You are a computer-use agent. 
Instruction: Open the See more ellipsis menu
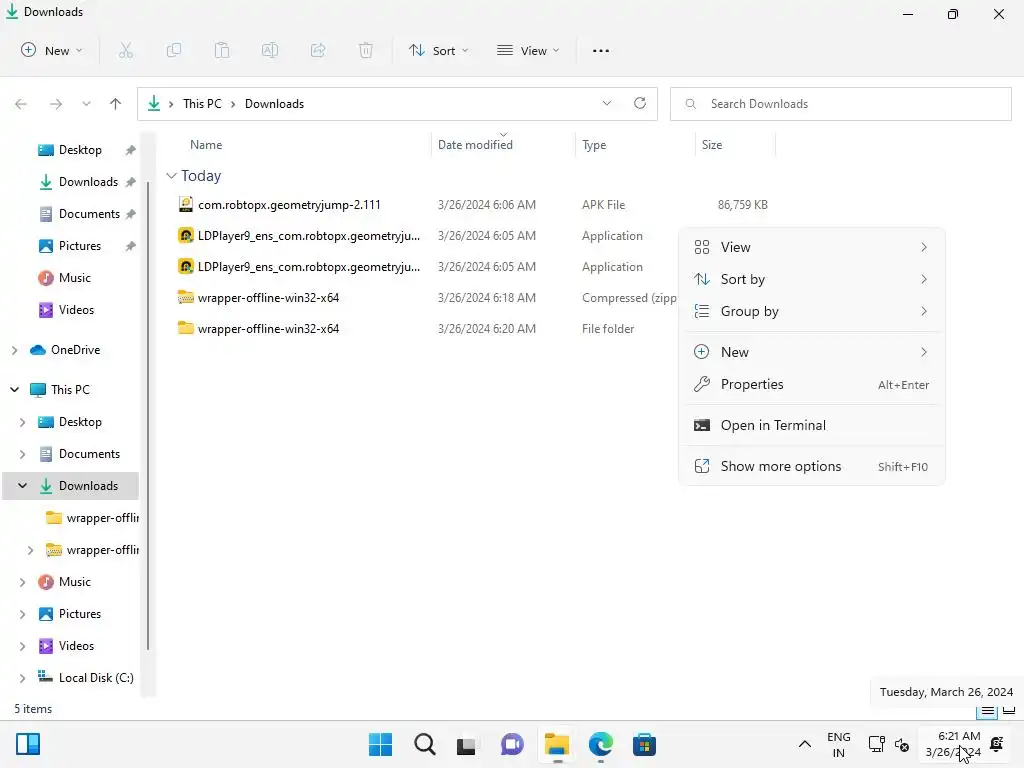pos(600,50)
